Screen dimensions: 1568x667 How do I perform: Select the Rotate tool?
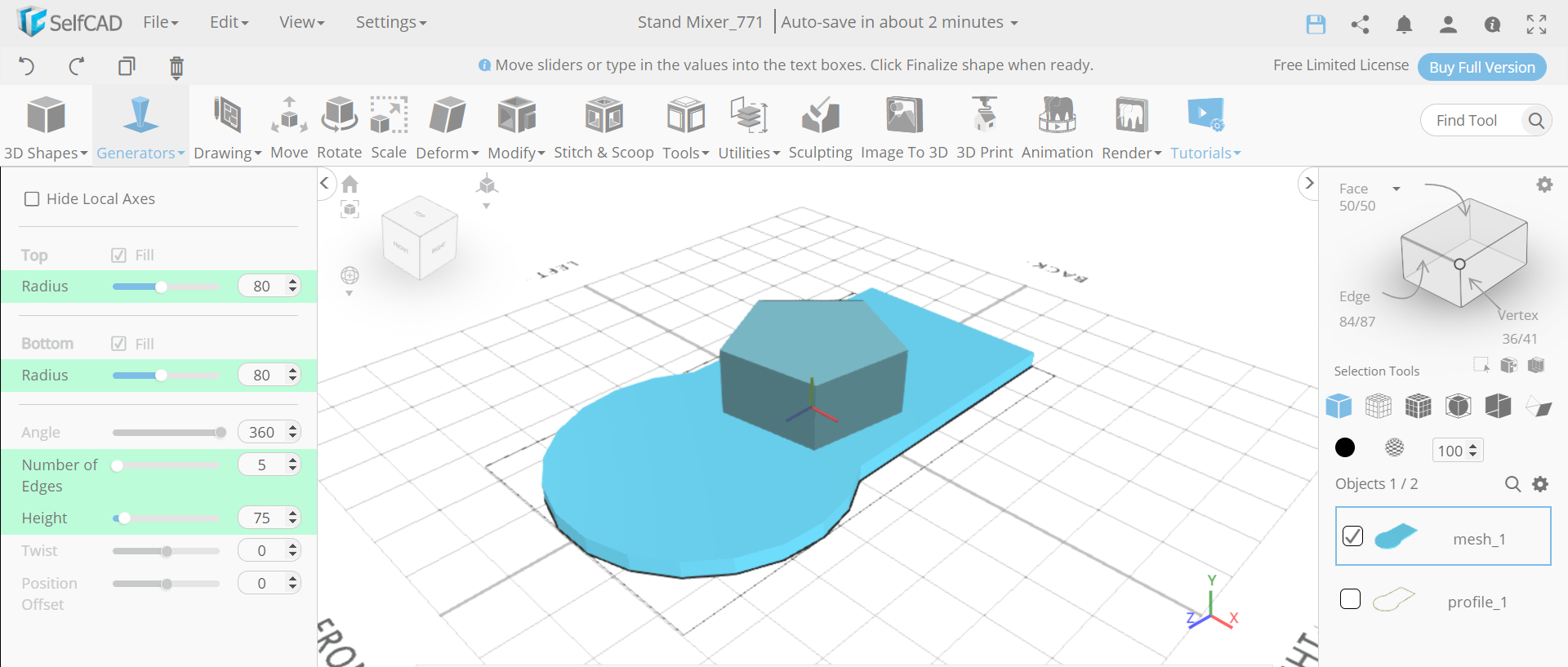click(x=339, y=127)
